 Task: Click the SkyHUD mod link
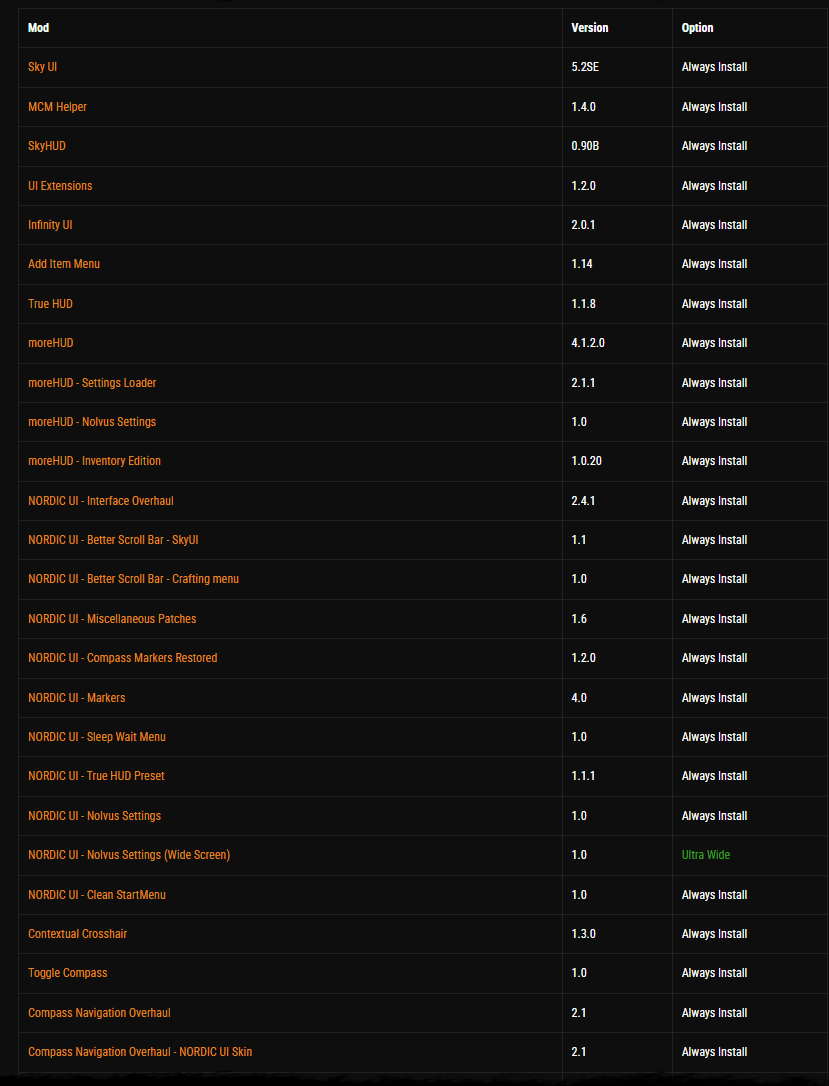point(47,146)
